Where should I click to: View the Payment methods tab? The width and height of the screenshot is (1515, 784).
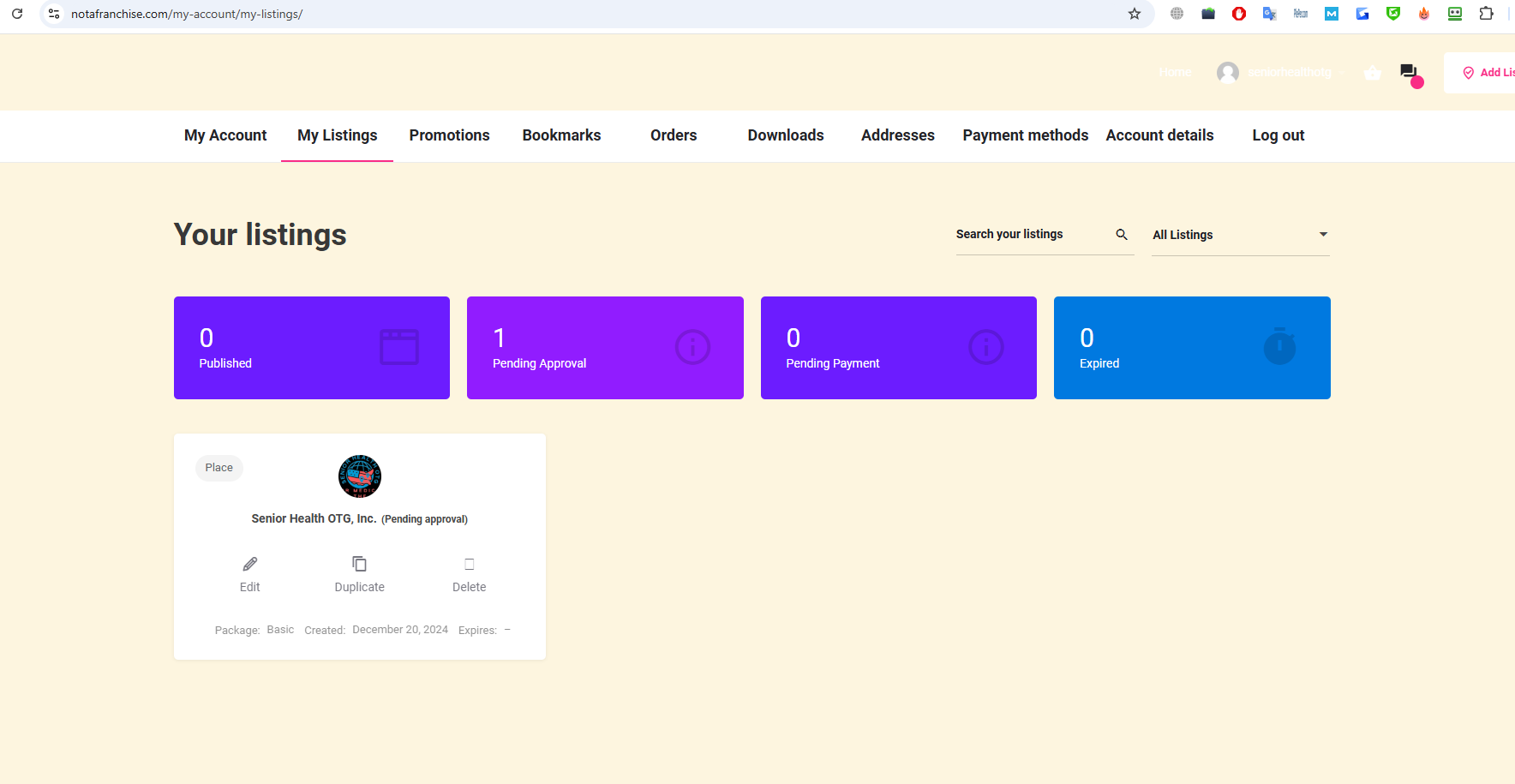pyautogui.click(x=1026, y=135)
